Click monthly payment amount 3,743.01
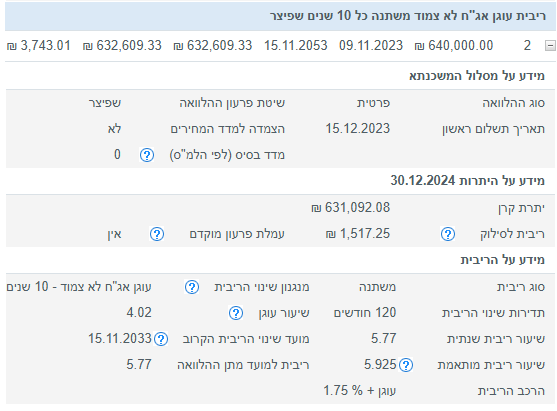 click(x=39, y=45)
